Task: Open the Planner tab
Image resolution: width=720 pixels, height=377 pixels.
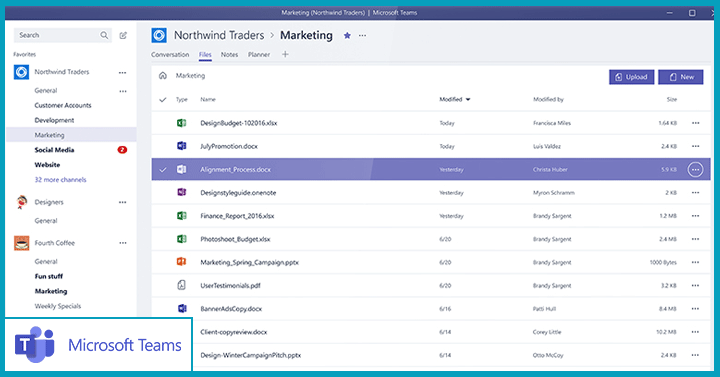Action: 259,55
